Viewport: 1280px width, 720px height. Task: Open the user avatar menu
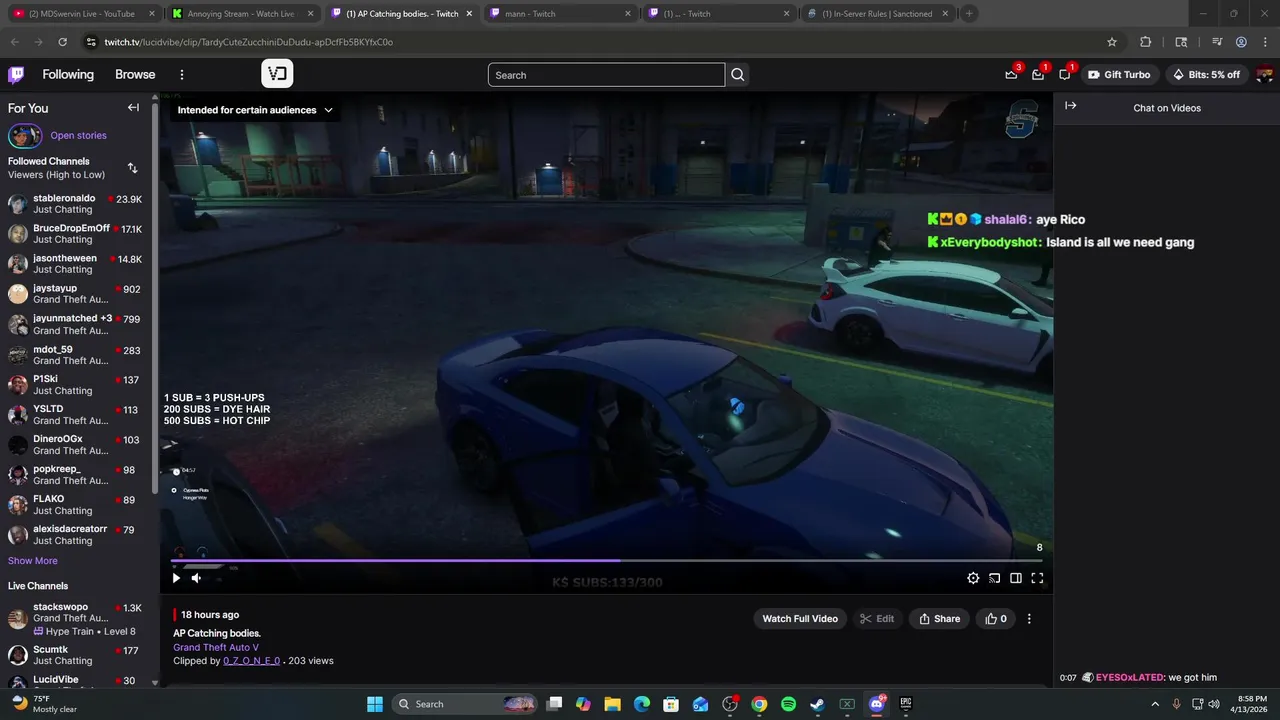coord(1264,75)
